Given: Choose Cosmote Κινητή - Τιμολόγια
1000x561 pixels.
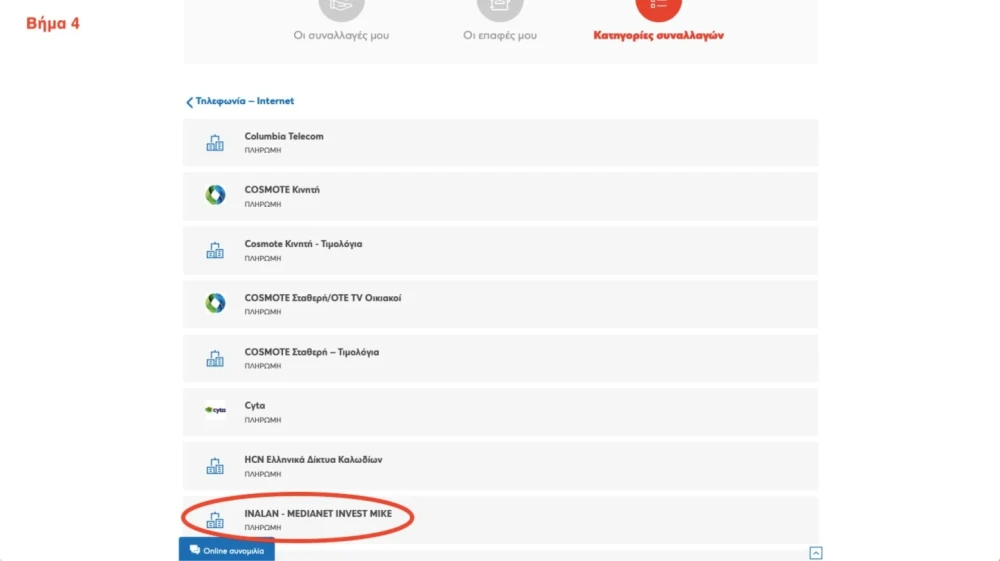Looking at the screenshot, I should [x=500, y=251].
